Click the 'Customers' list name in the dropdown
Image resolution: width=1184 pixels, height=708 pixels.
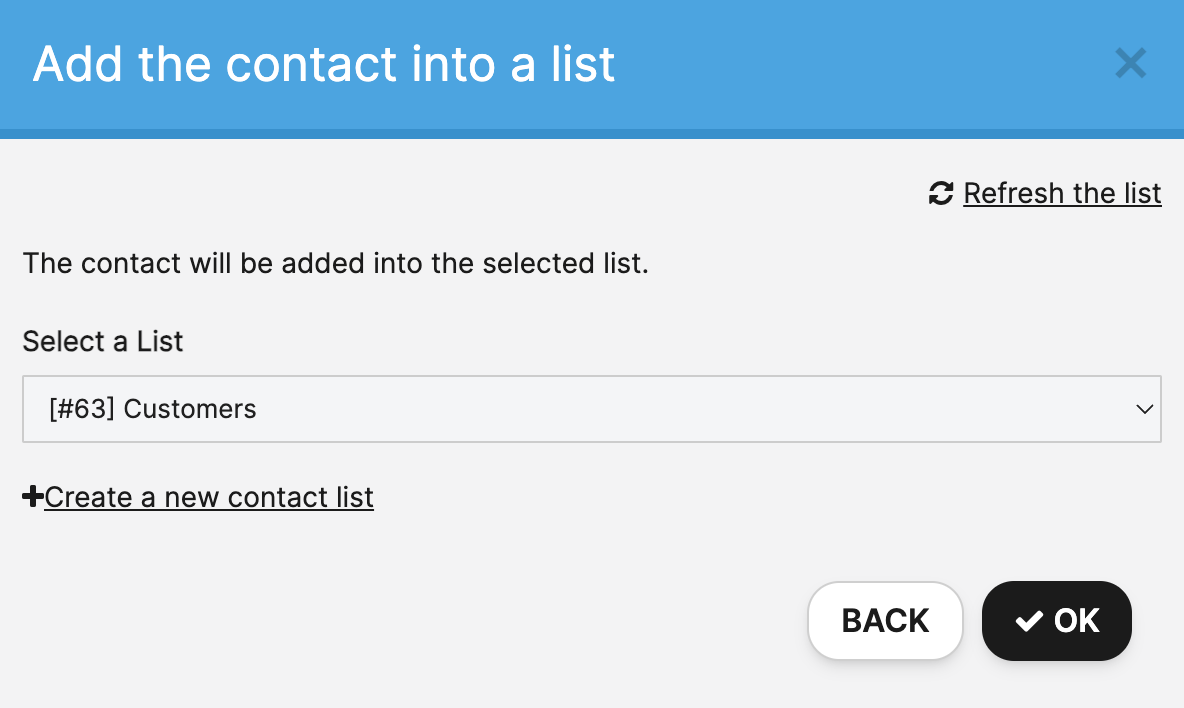190,408
